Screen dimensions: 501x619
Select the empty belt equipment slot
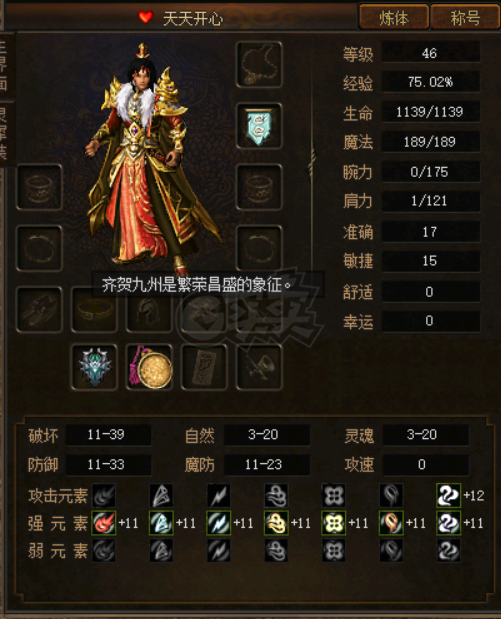94,310
